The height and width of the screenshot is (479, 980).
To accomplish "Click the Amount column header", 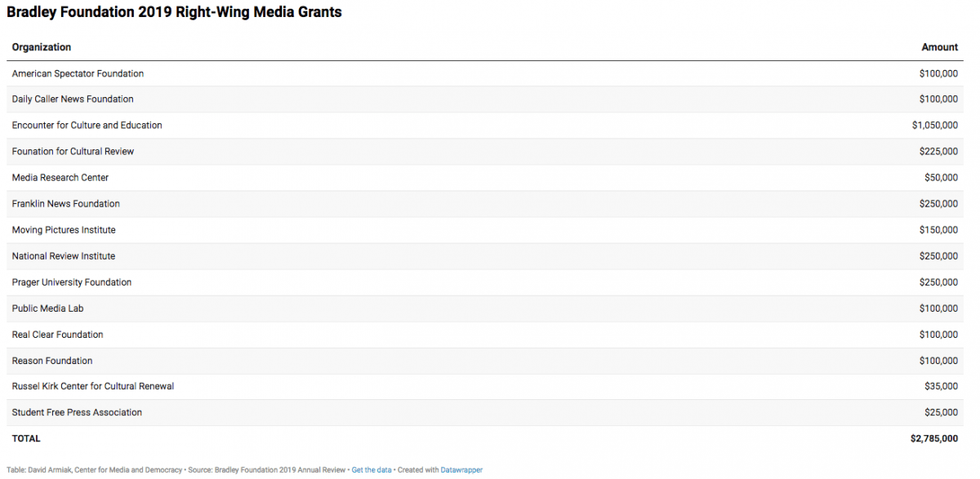I will [x=939, y=47].
